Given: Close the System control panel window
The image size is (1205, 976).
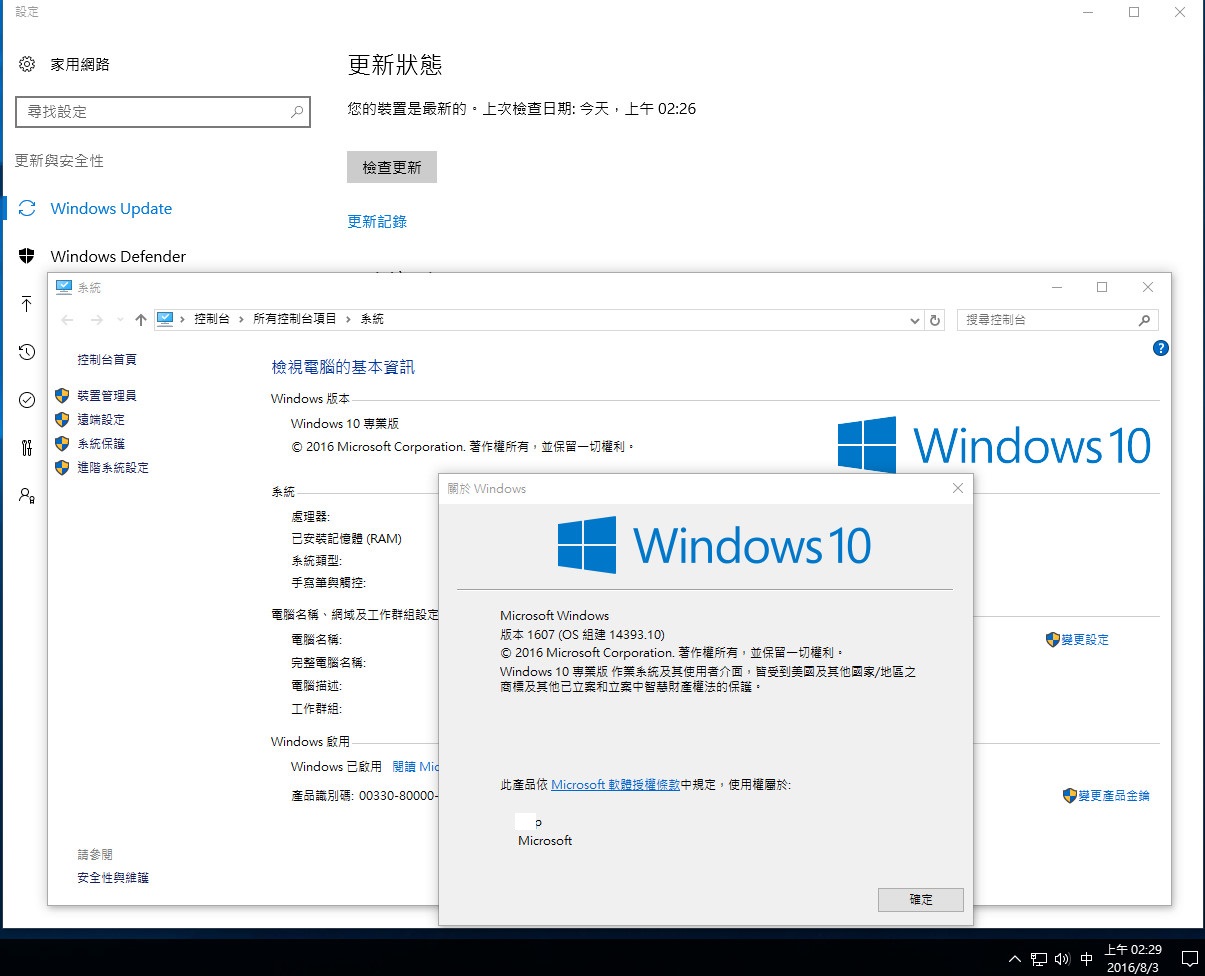Looking at the screenshot, I should click(x=1148, y=287).
